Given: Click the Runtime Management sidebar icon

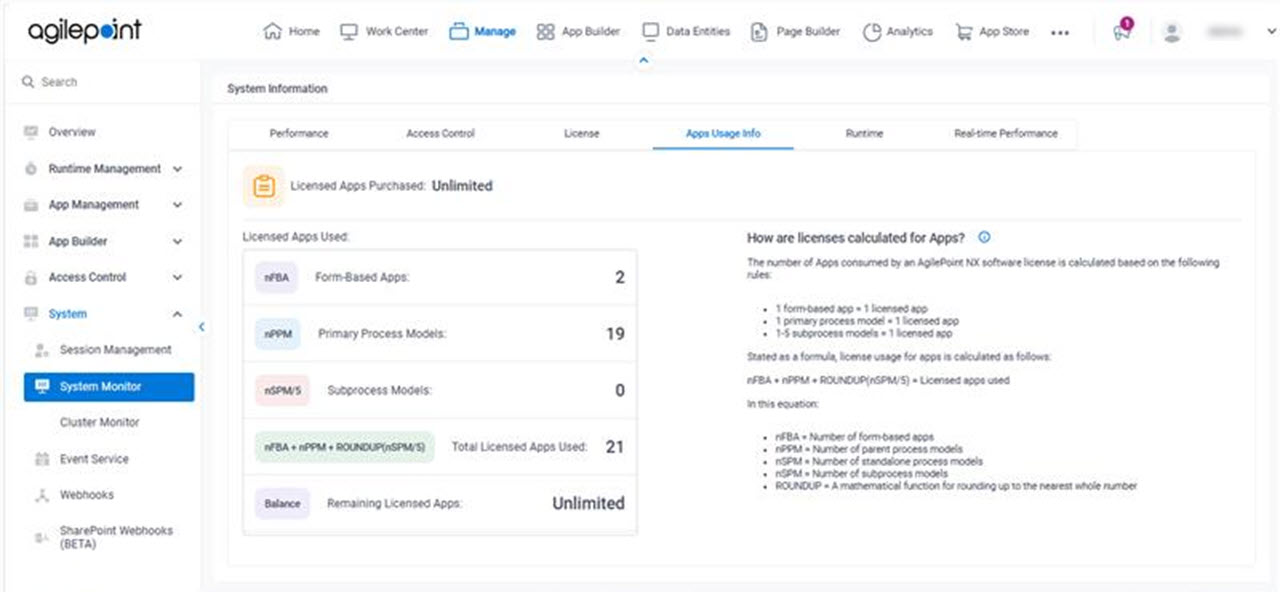Looking at the screenshot, I should point(30,169).
